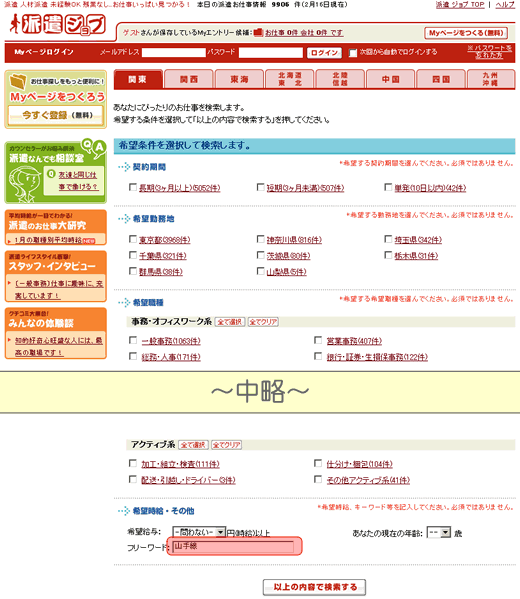Enable the 一般事務 job type checkbox
The image size is (520, 599).
(x=133, y=340)
